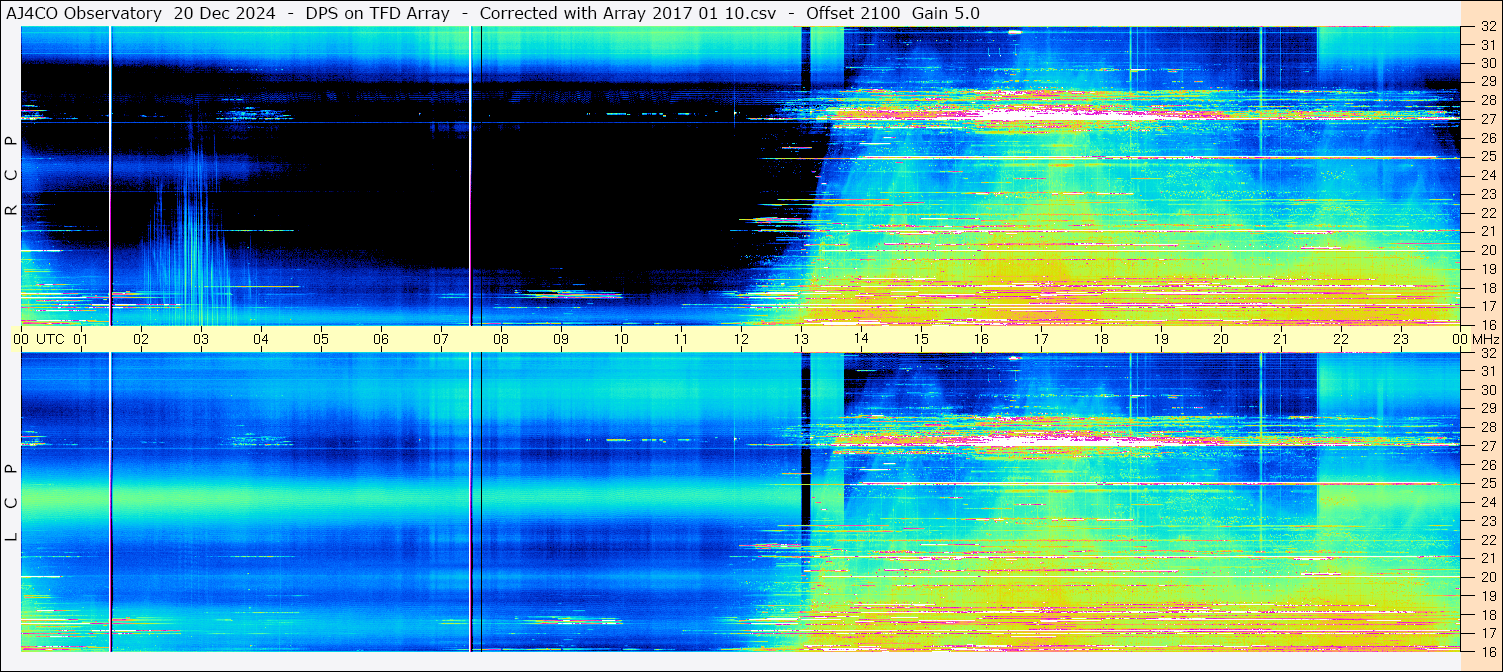
Task: Click the 26 MHz tick of RCP plot
Action: tap(1487, 138)
